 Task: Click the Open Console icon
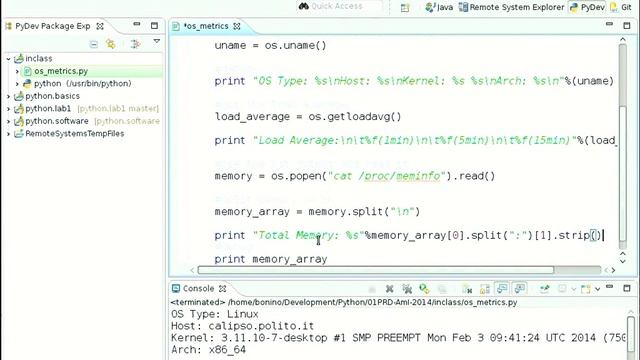pos(586,289)
